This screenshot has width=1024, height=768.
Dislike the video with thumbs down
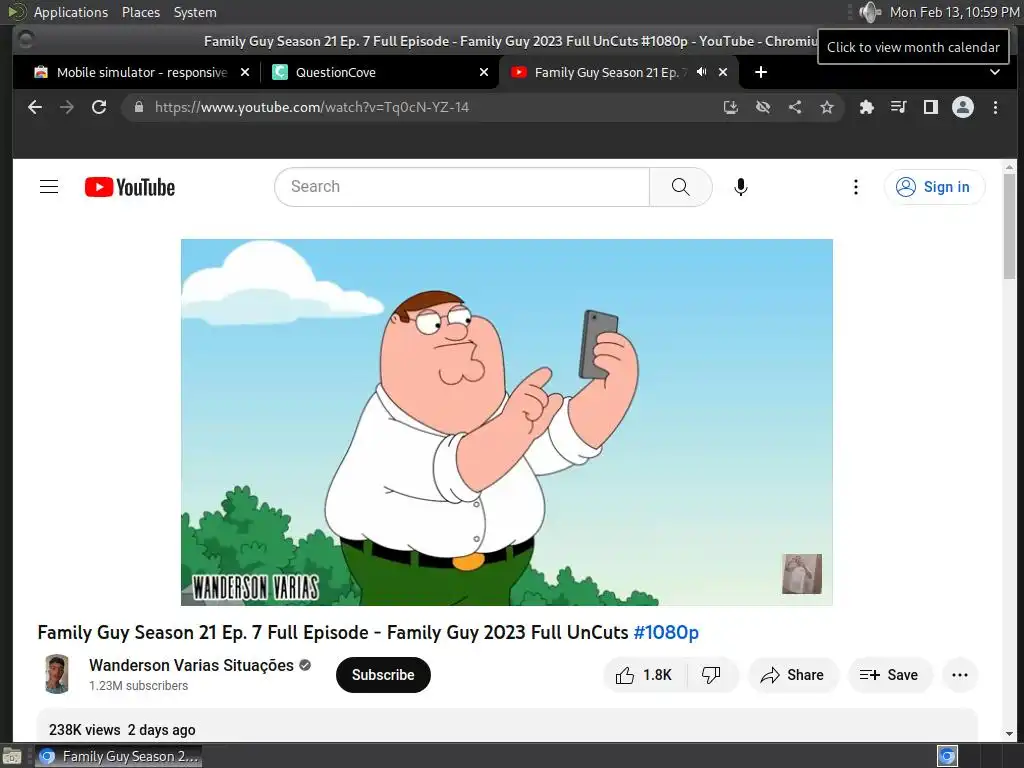[x=711, y=675]
